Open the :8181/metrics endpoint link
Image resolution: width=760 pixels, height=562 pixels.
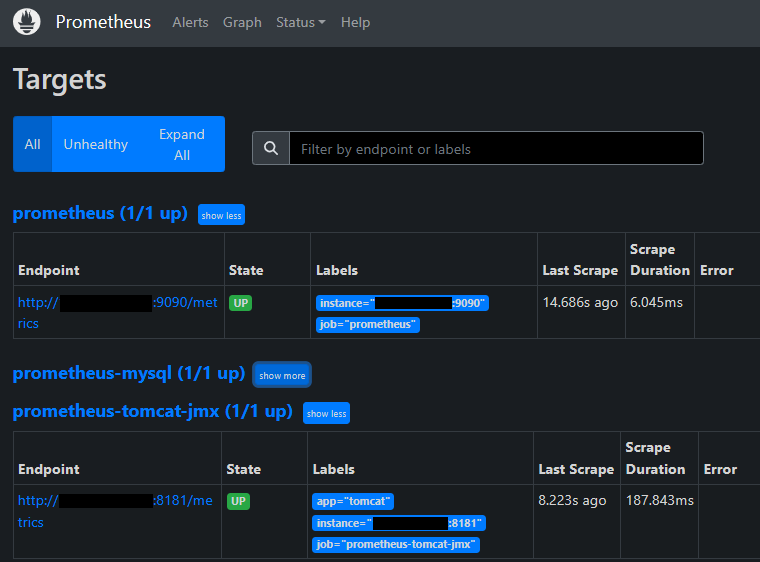click(x=115, y=511)
